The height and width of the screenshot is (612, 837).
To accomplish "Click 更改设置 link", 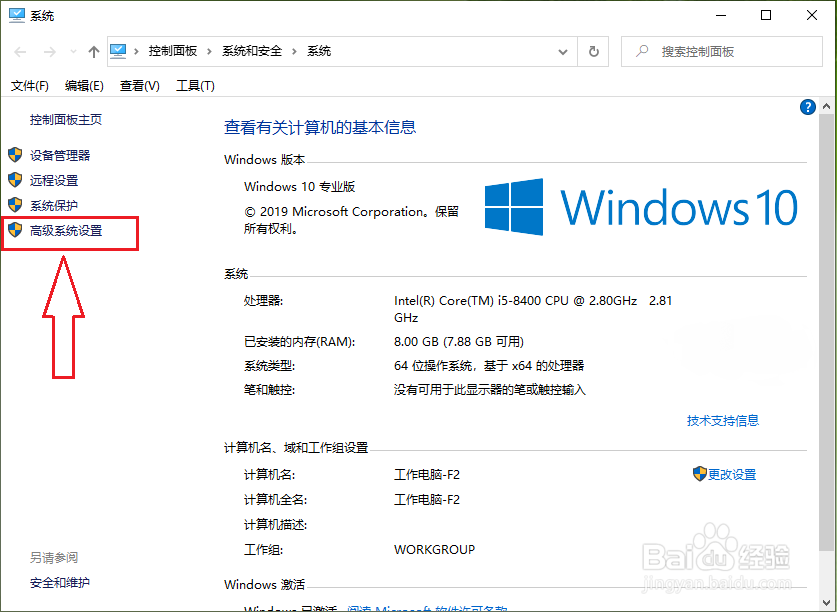I will (x=732, y=474).
